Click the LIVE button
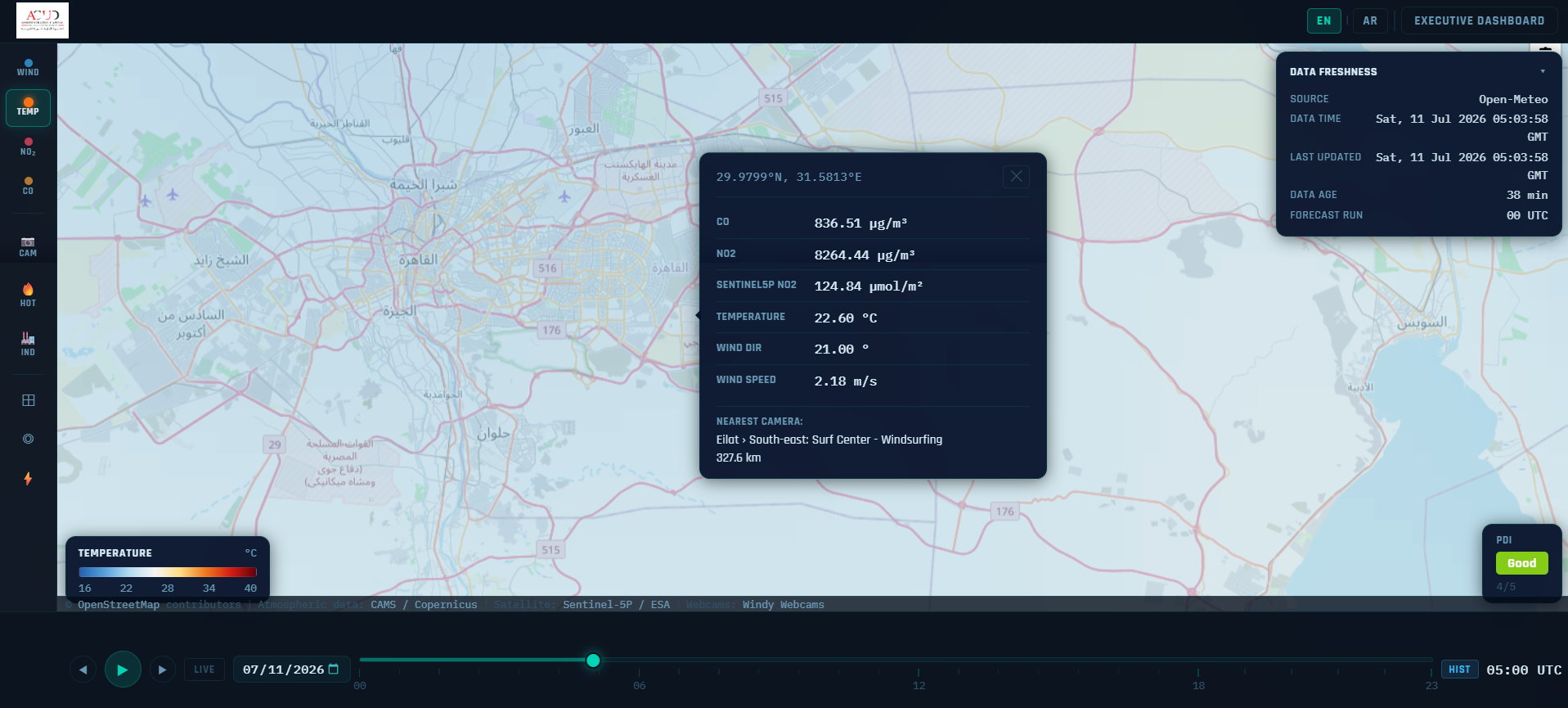Viewport: 1568px width, 708px height. tap(204, 670)
